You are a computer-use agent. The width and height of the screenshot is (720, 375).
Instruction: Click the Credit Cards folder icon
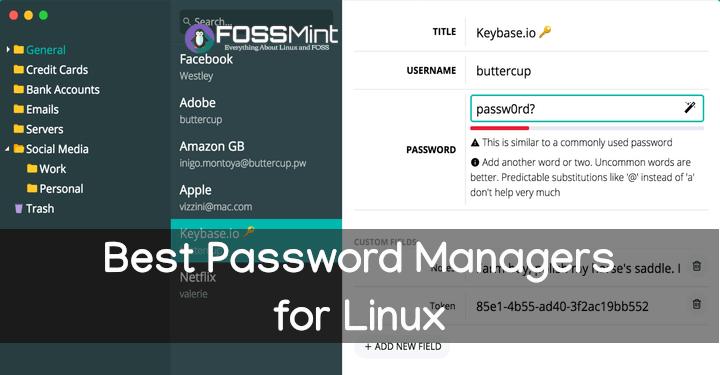(x=19, y=69)
